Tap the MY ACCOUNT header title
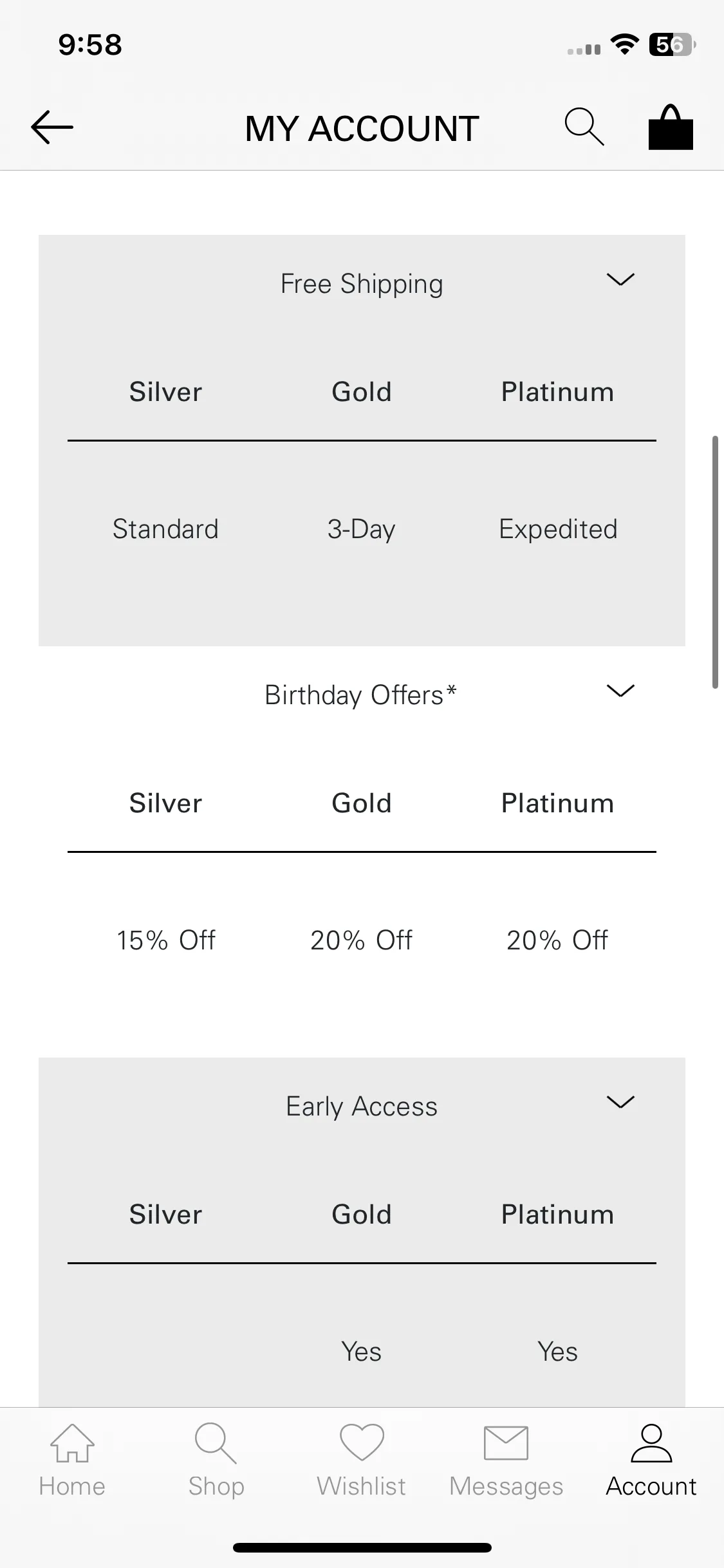Viewport: 724px width, 1568px height. point(362,128)
